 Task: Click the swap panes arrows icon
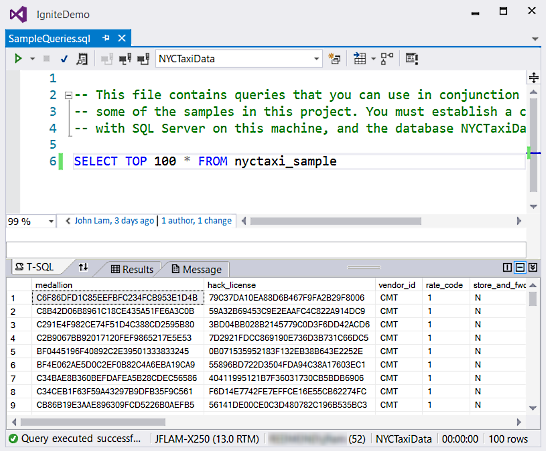pyautogui.click(x=83, y=267)
